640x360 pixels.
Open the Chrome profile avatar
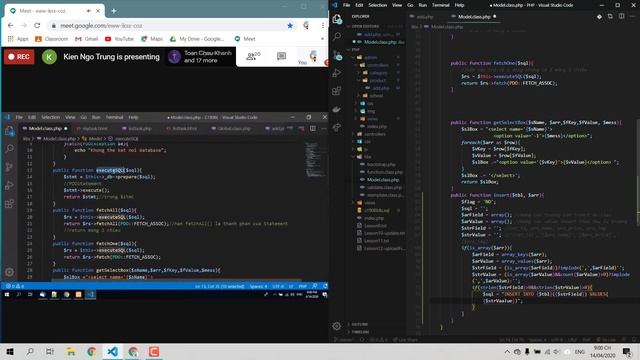(x=306, y=25)
